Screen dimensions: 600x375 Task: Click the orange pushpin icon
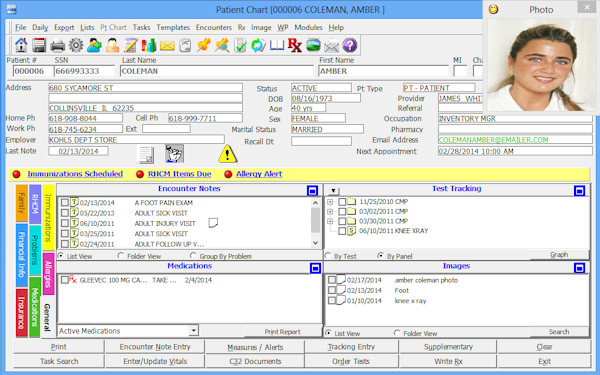(204, 45)
